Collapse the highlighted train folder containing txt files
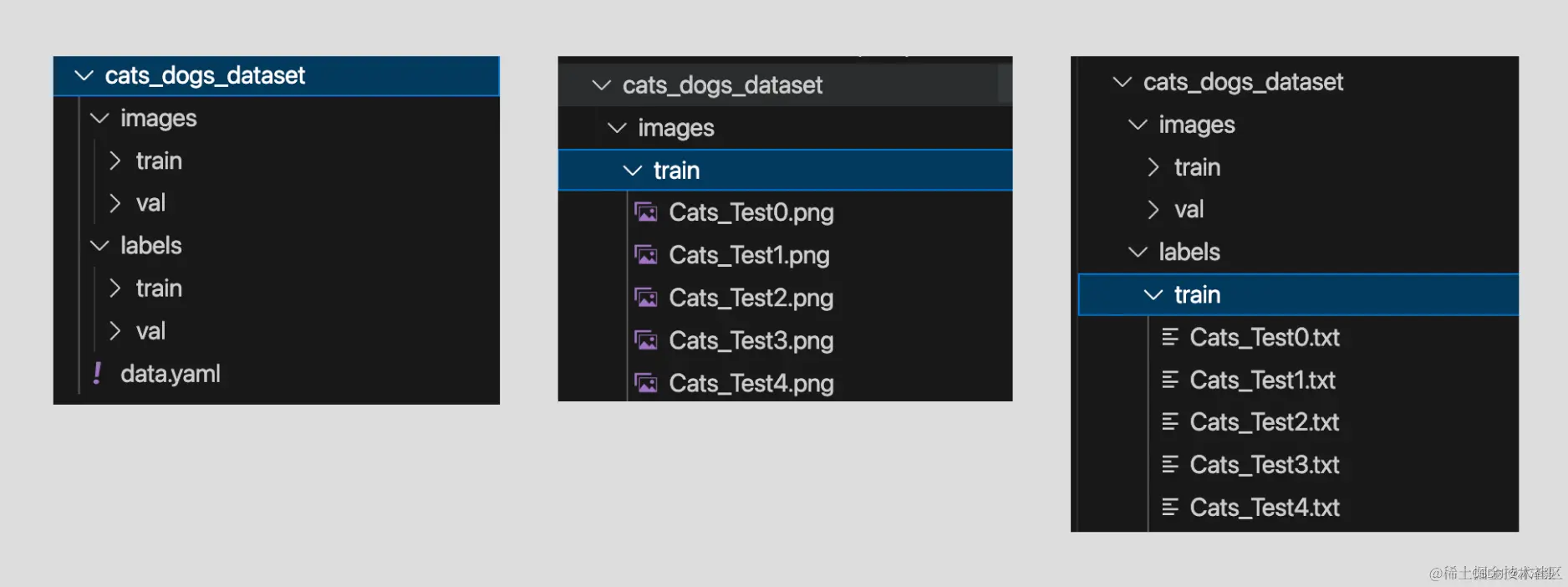Viewport: 1568px width, 587px height. tap(1153, 294)
